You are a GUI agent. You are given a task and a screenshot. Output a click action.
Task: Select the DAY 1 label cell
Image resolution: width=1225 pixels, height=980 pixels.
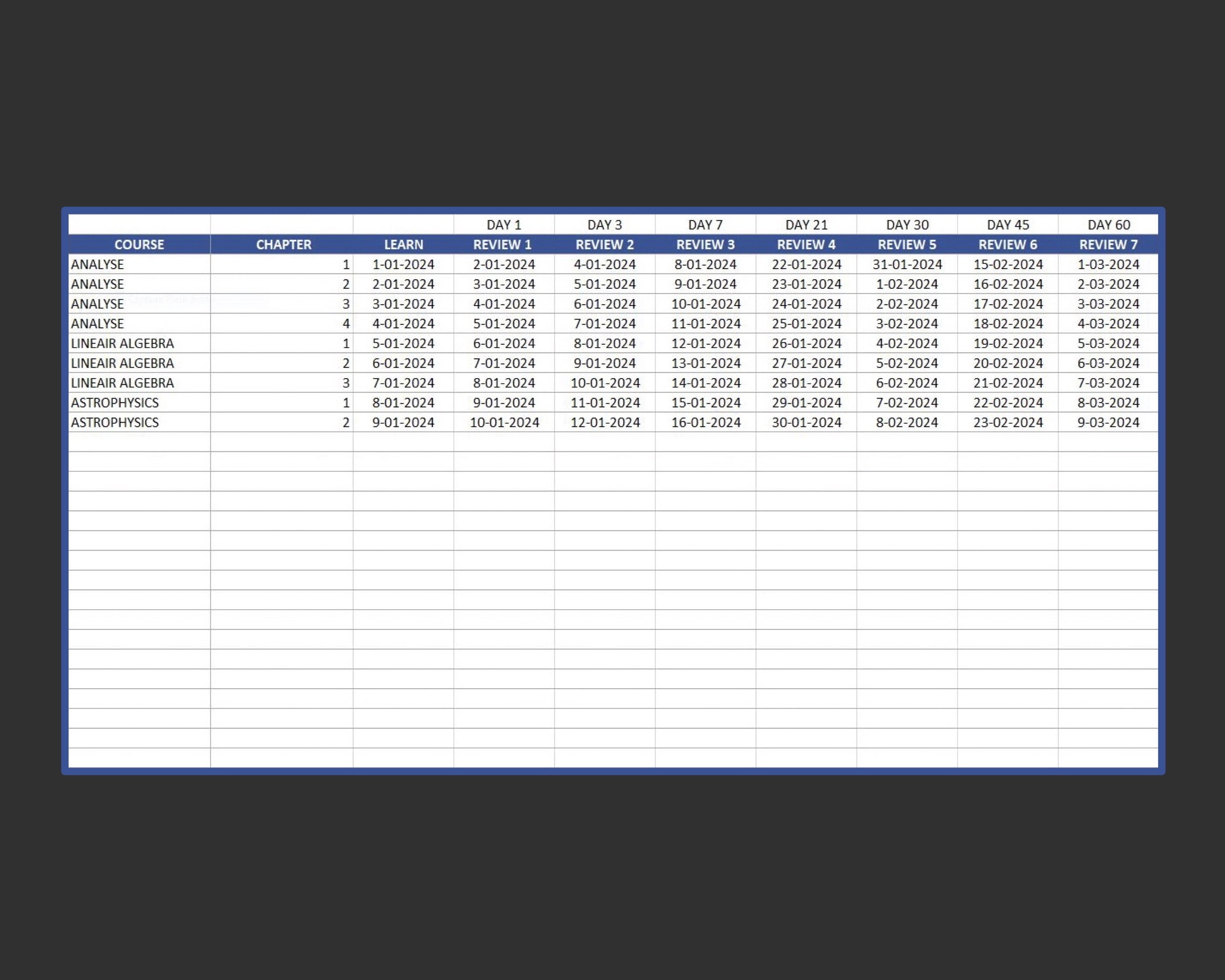[503, 224]
